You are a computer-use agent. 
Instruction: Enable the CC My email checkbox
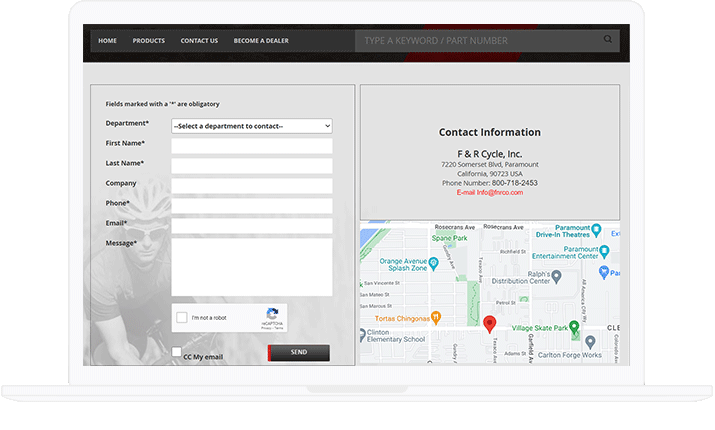tap(177, 353)
